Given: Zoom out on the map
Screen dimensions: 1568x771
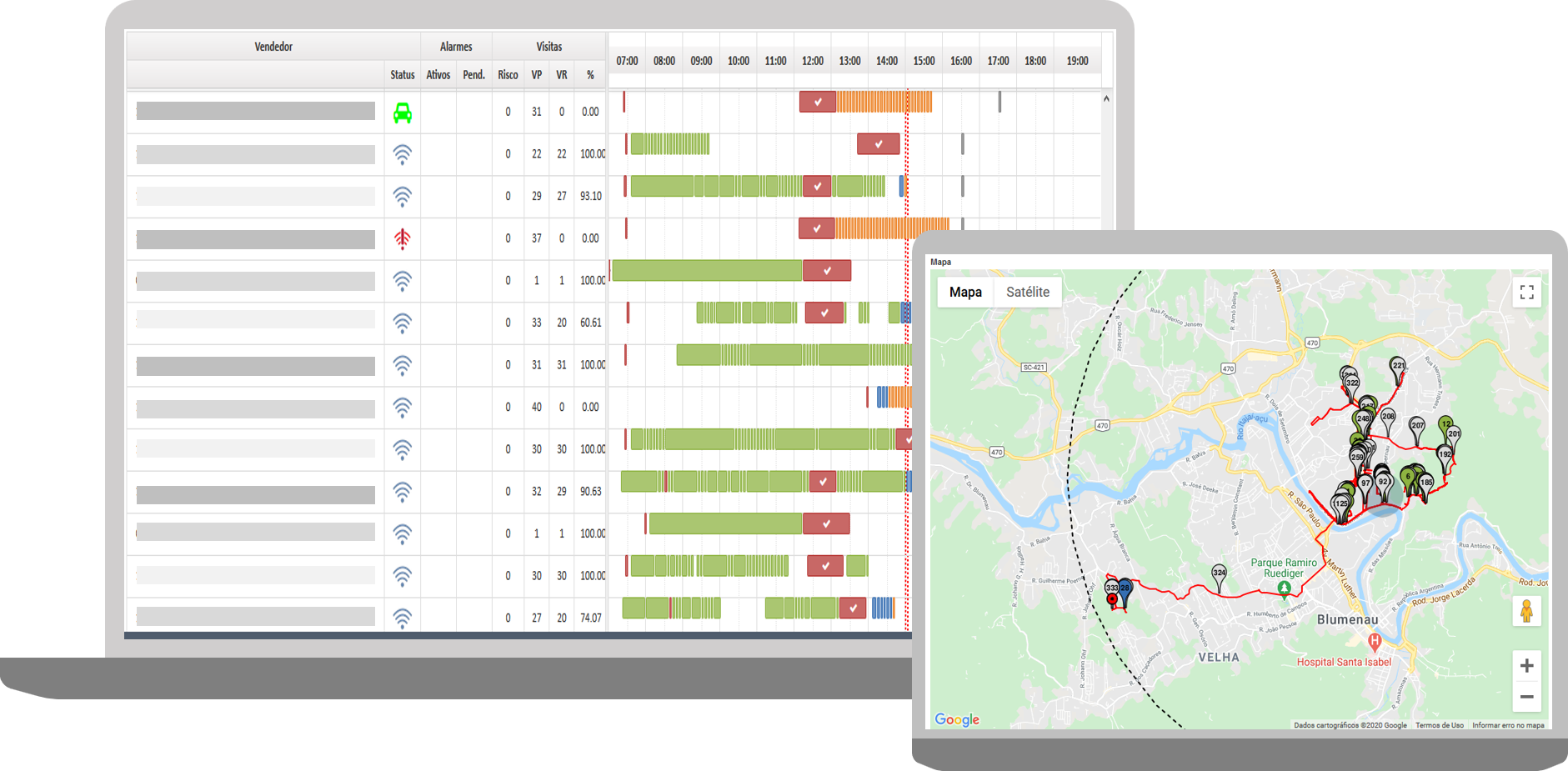Looking at the screenshot, I should [1526, 697].
